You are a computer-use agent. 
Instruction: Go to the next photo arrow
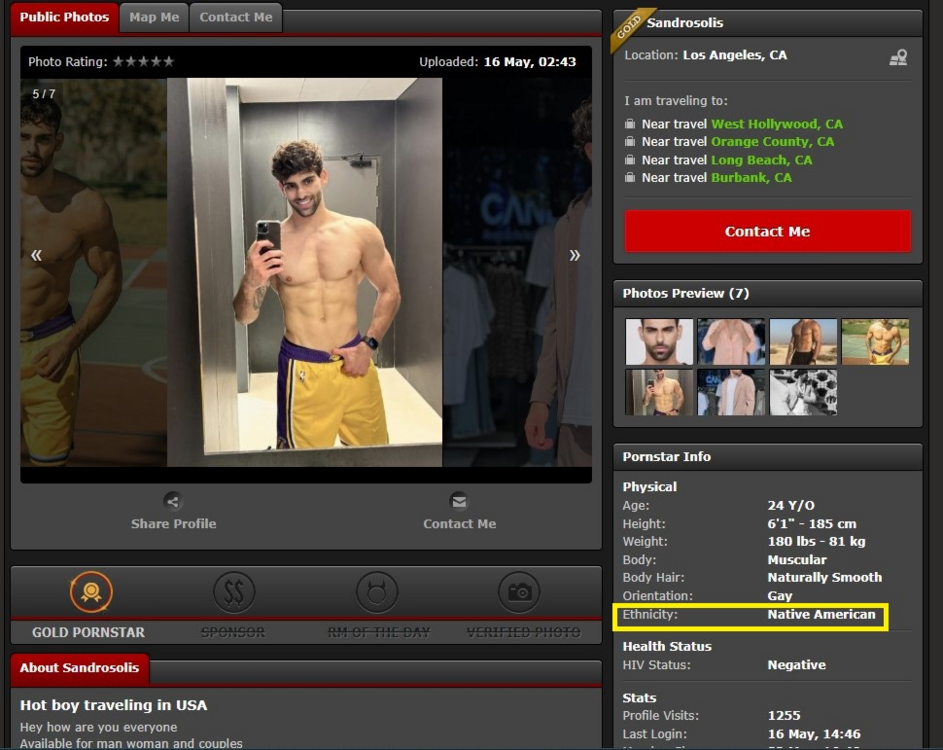[575, 255]
